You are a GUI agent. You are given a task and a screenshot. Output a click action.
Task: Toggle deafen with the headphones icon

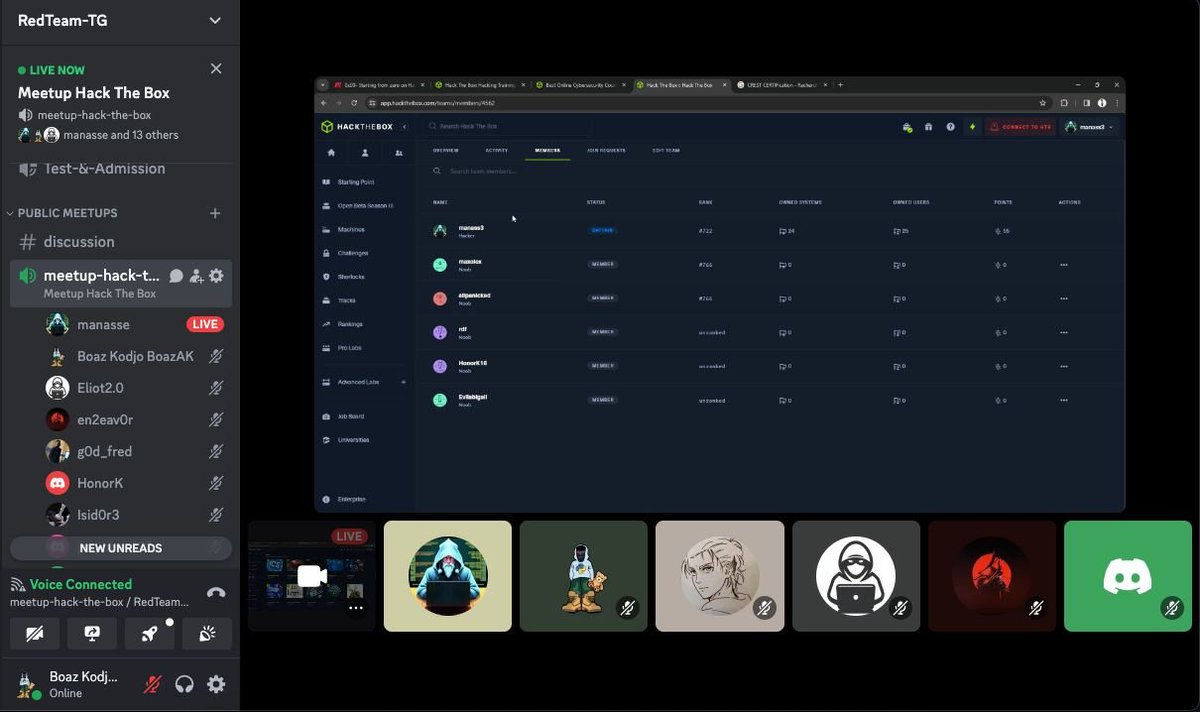(184, 685)
